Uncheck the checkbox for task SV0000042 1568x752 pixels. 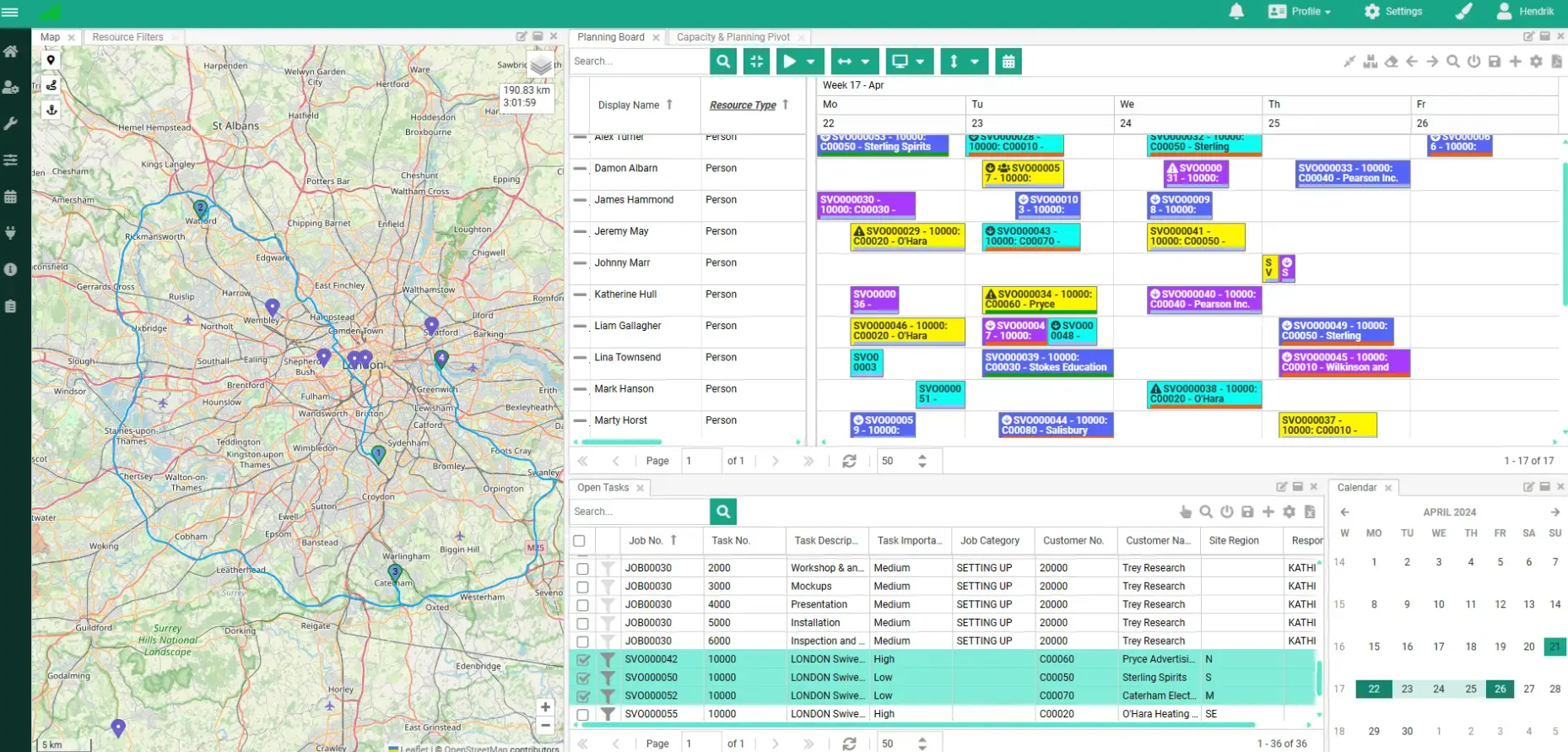click(582, 660)
